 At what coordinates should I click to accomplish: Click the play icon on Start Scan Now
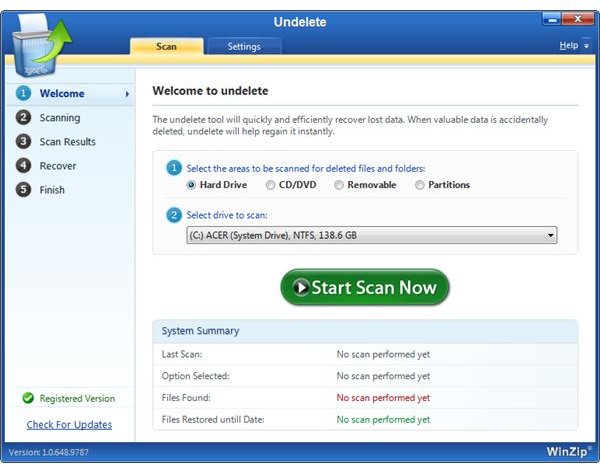click(301, 287)
